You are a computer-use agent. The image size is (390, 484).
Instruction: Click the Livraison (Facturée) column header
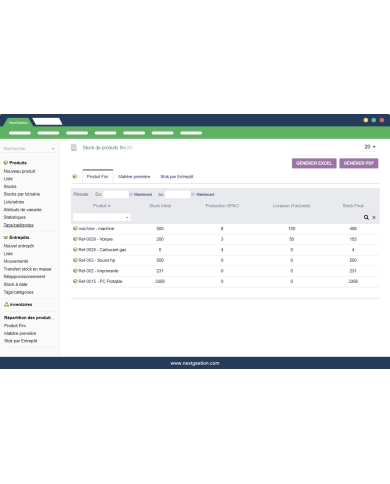292,206
